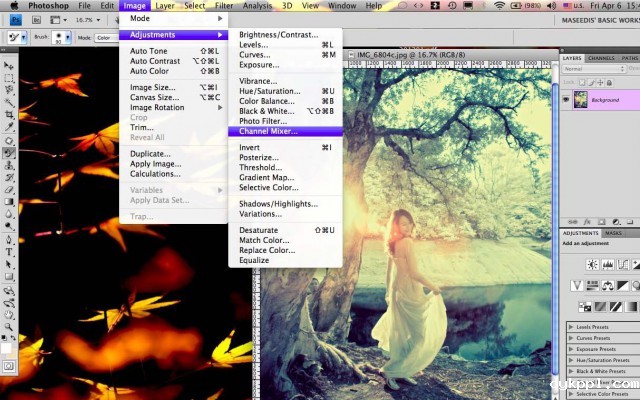
Task: Hide the Background layer with the eye icon
Action: click(x=567, y=100)
